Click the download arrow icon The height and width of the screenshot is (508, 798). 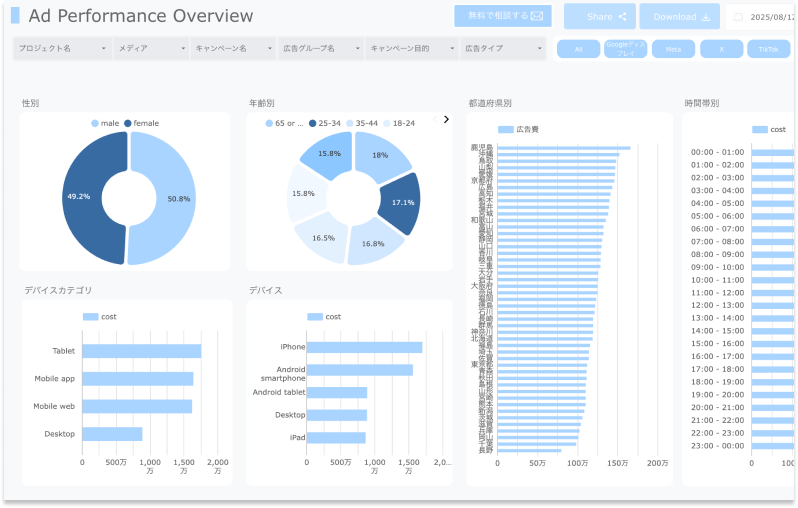coord(706,17)
